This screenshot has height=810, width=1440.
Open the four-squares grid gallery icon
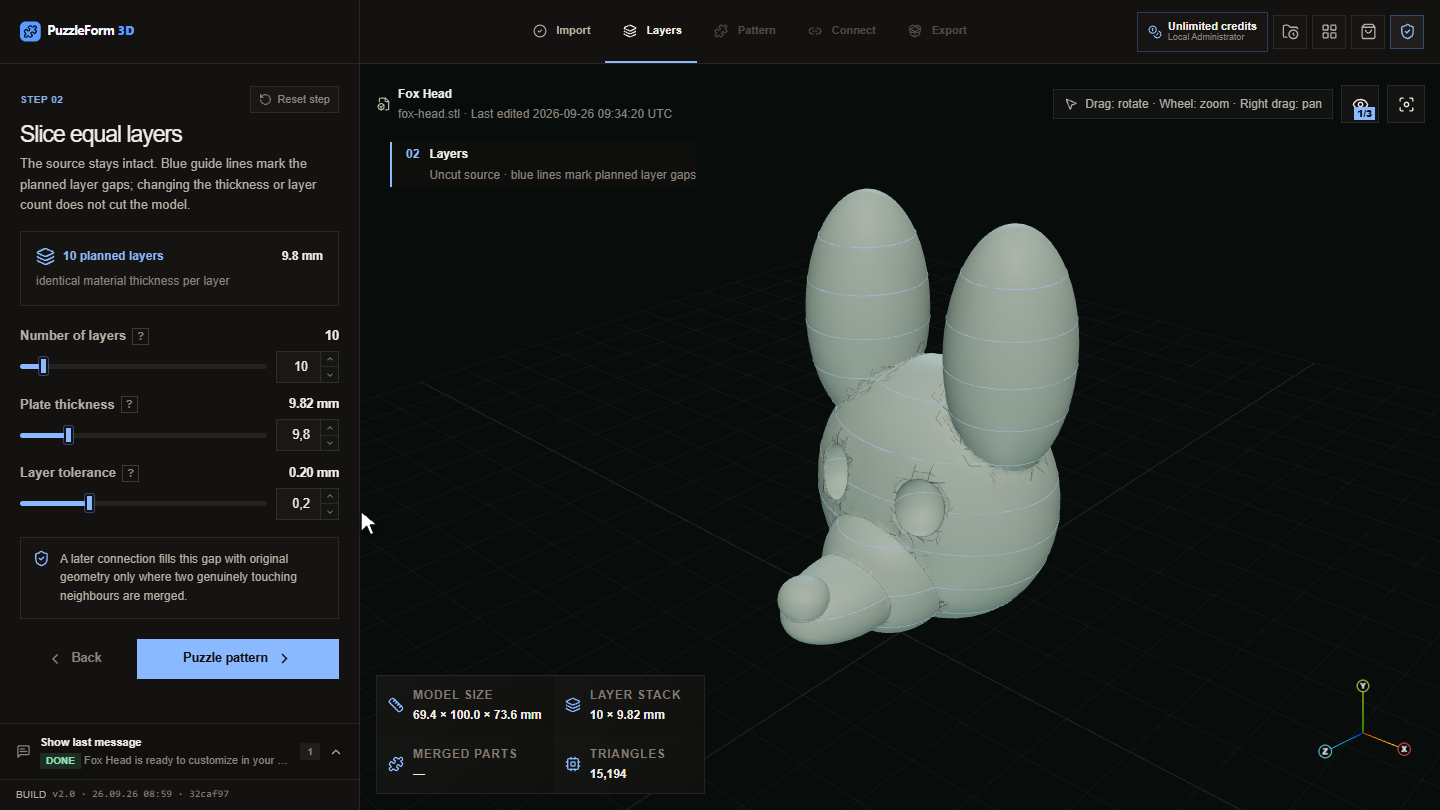pos(1329,31)
